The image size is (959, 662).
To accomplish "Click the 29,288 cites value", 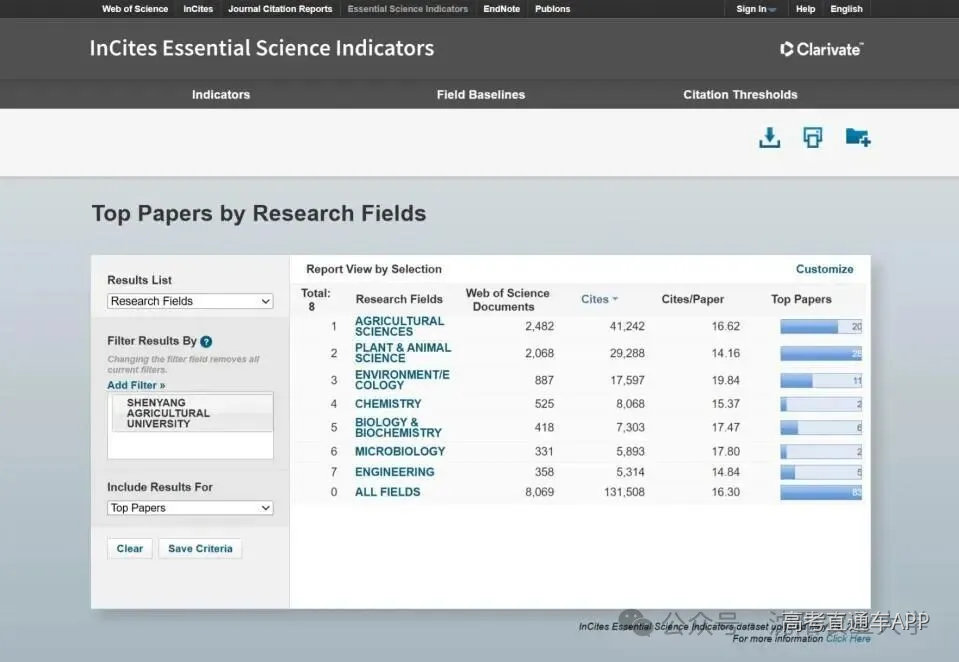I will 627,353.
